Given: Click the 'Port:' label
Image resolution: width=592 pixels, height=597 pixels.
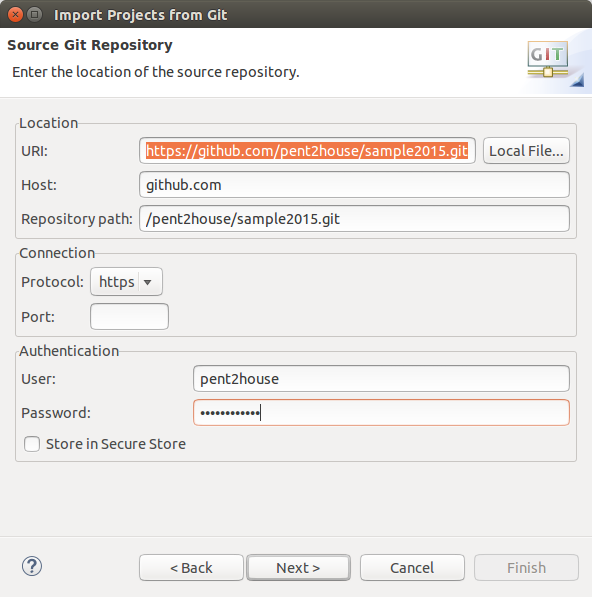Looking at the screenshot, I should pyautogui.click(x=38, y=317).
